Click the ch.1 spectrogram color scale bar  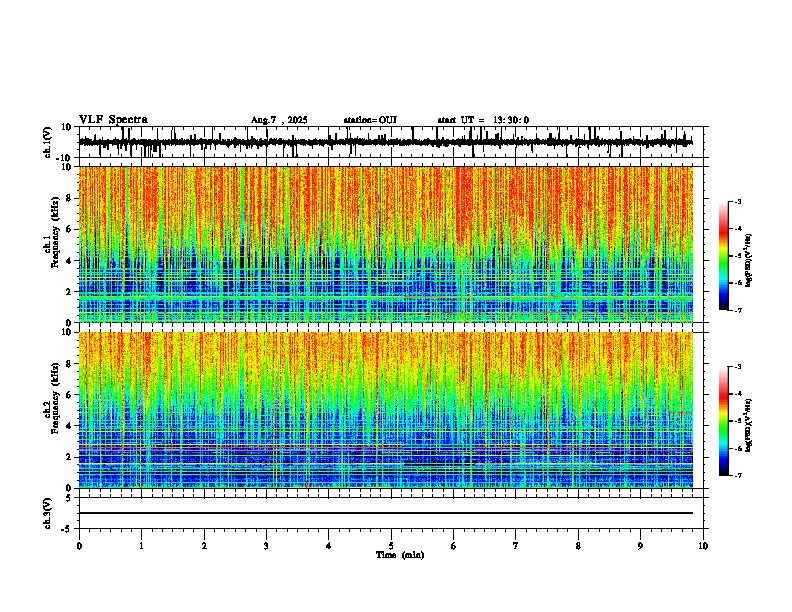(x=724, y=256)
